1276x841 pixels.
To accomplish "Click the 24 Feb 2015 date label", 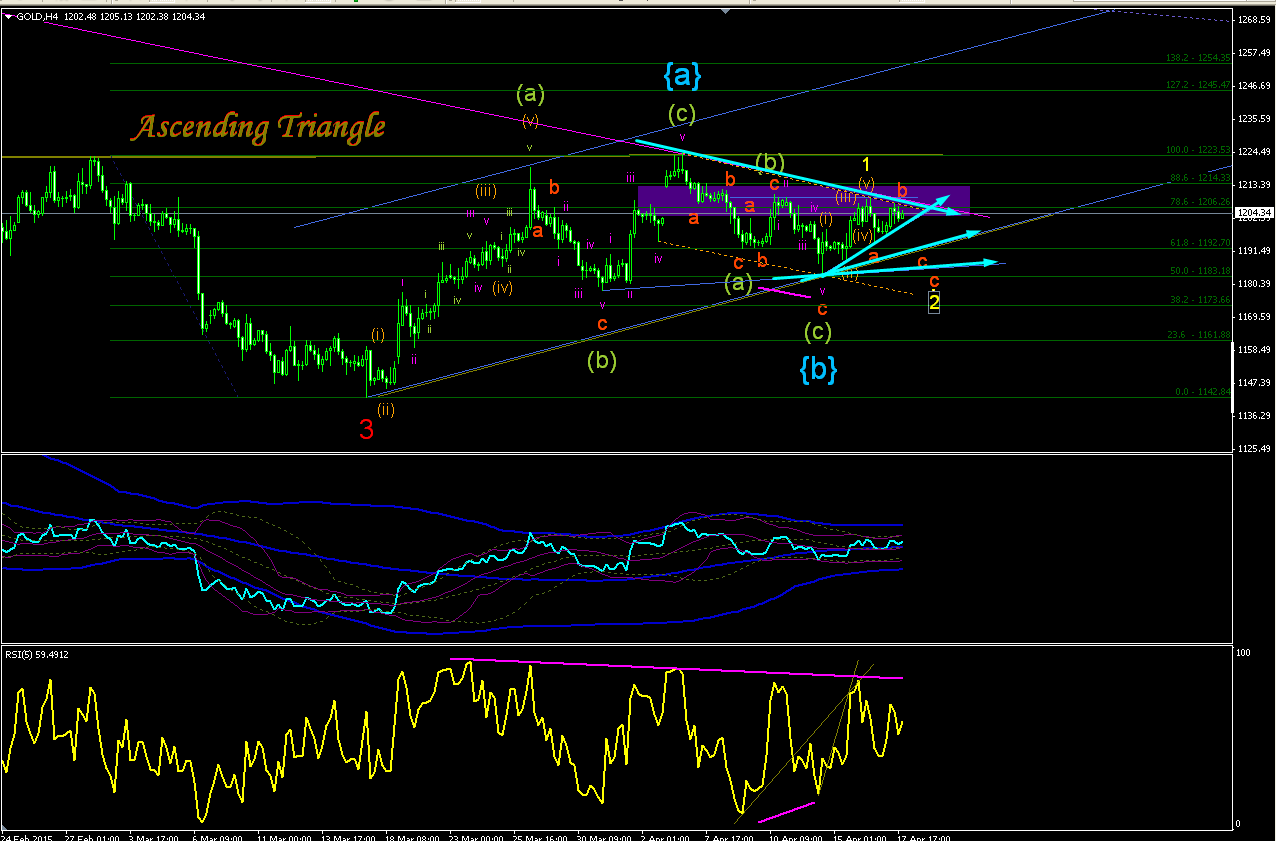I will click(x=28, y=836).
